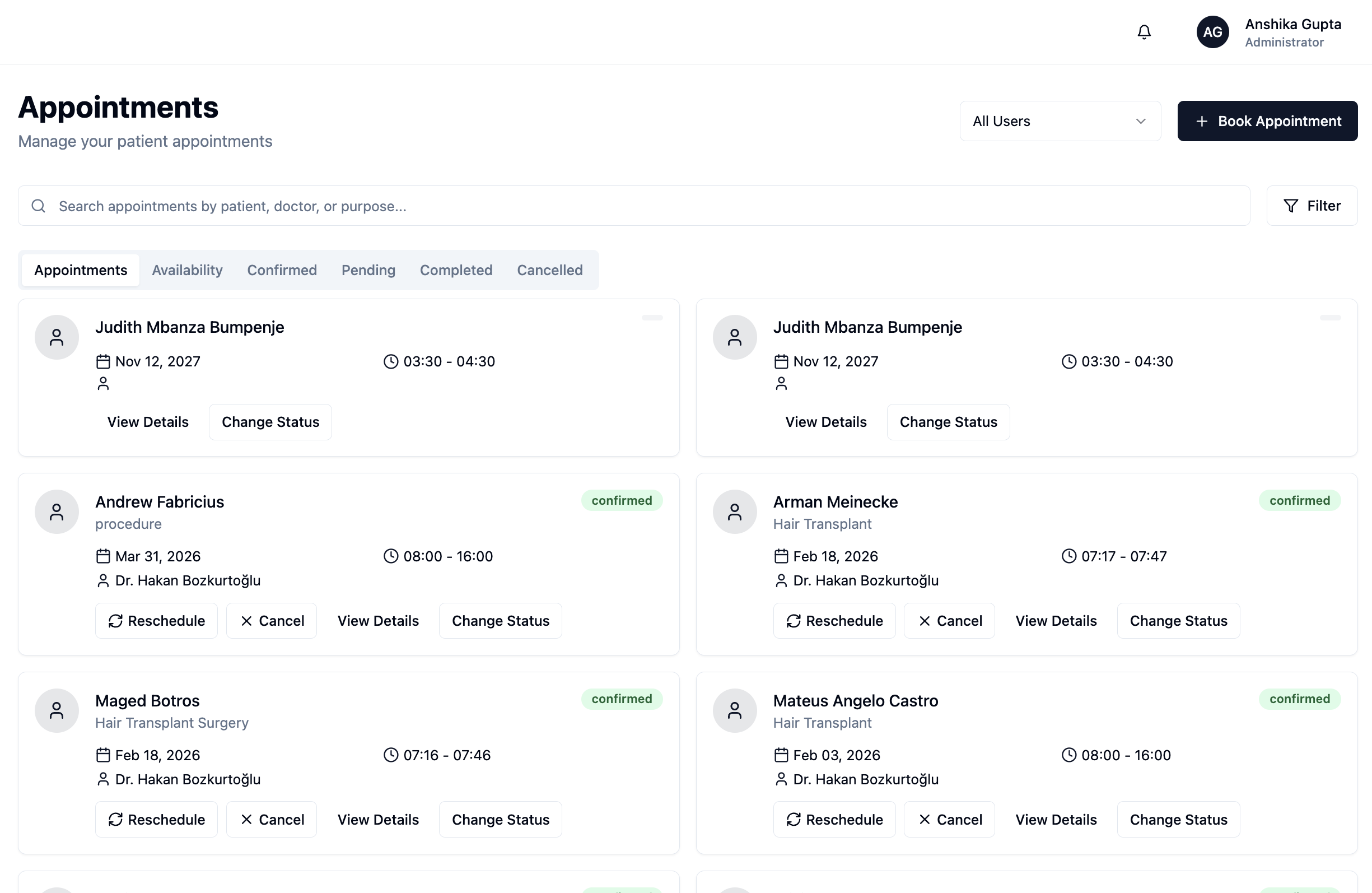Viewport: 1372px width, 893px height.
Task: Click the Mateus Angelo Castro name
Action: pos(856,700)
